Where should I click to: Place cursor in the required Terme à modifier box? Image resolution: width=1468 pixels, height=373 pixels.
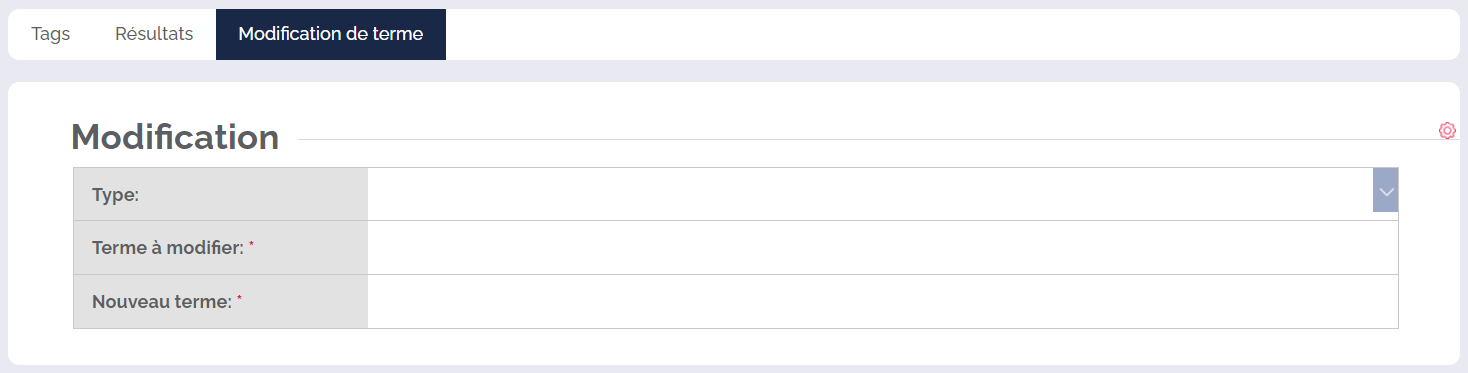coord(882,248)
